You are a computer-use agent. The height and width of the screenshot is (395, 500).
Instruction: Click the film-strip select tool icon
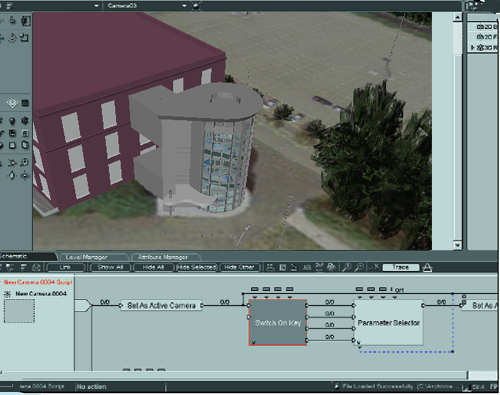point(26,21)
